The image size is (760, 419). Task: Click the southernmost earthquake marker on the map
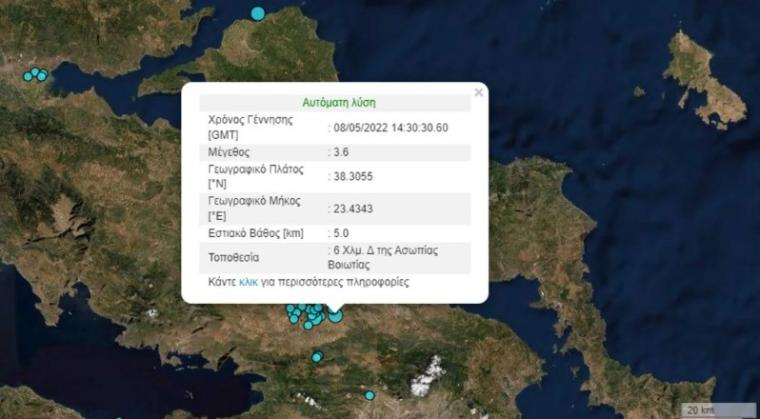tap(369, 395)
